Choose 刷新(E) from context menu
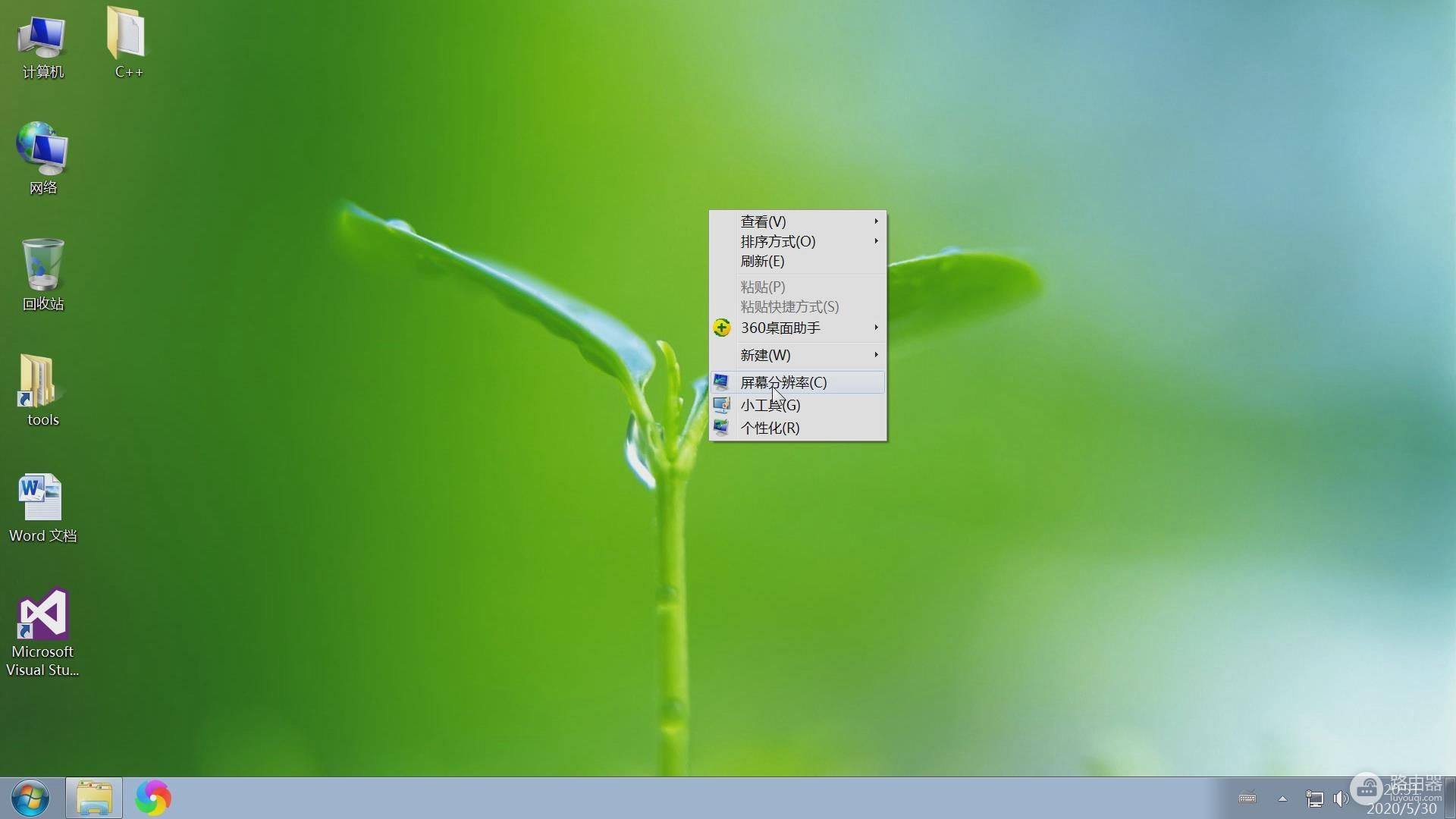The image size is (1456, 819). [762, 261]
